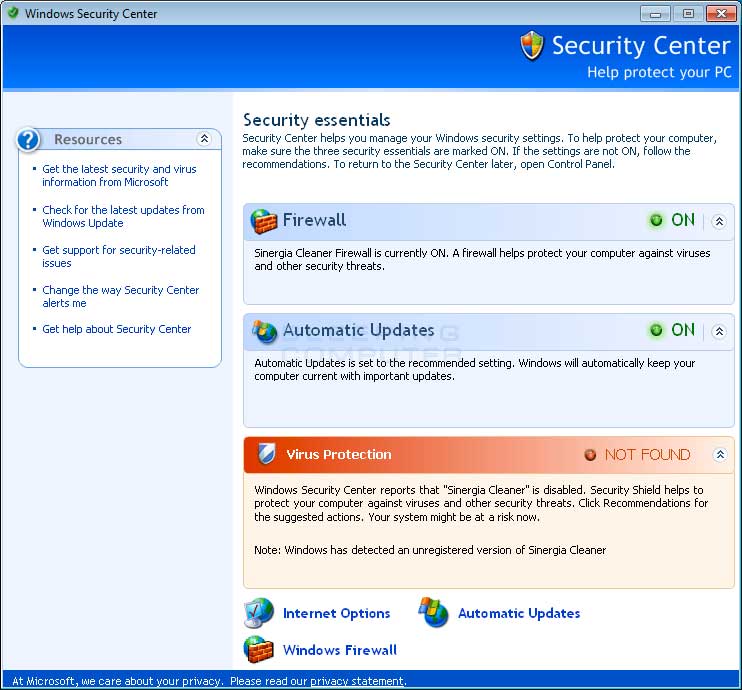Open 'Check for the latest updates' link
The height and width of the screenshot is (690, 742).
pos(124,216)
